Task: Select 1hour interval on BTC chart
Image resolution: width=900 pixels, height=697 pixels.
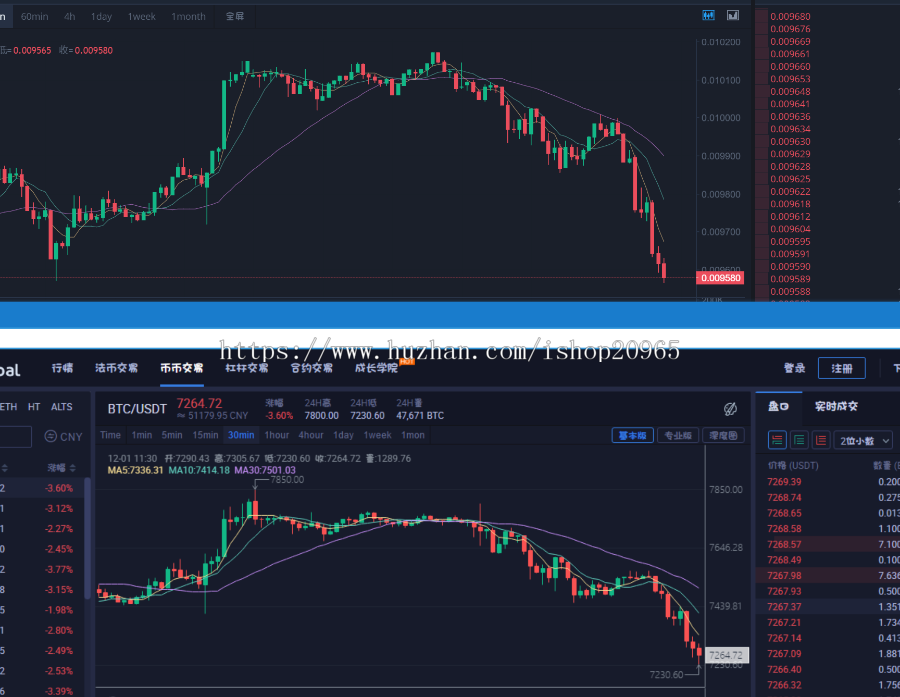Action: click(277, 435)
